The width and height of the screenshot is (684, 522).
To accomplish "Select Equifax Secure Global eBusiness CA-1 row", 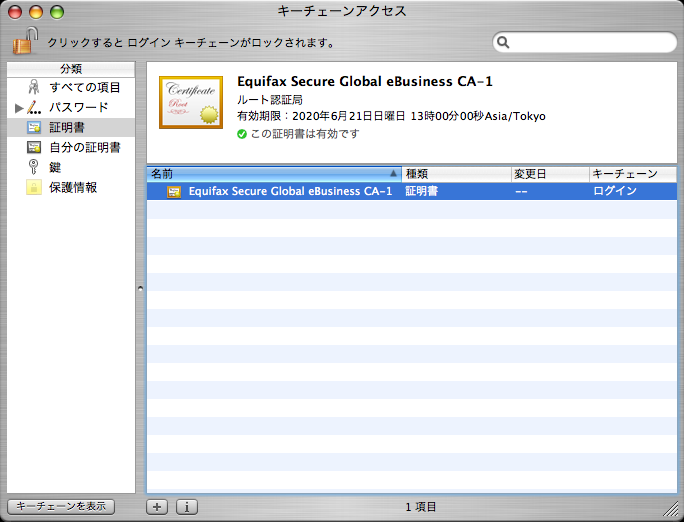I will coord(412,191).
